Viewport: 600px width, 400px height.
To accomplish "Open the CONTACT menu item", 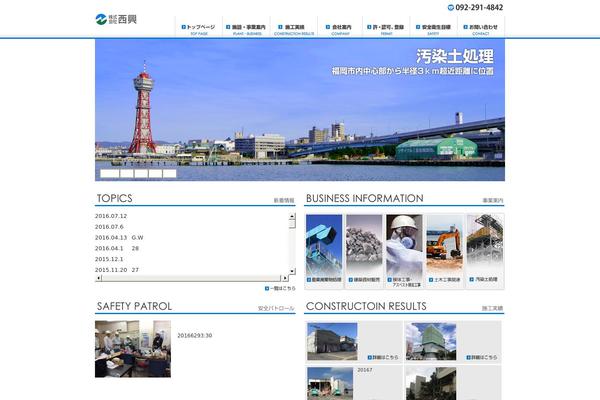I will coord(481,30).
